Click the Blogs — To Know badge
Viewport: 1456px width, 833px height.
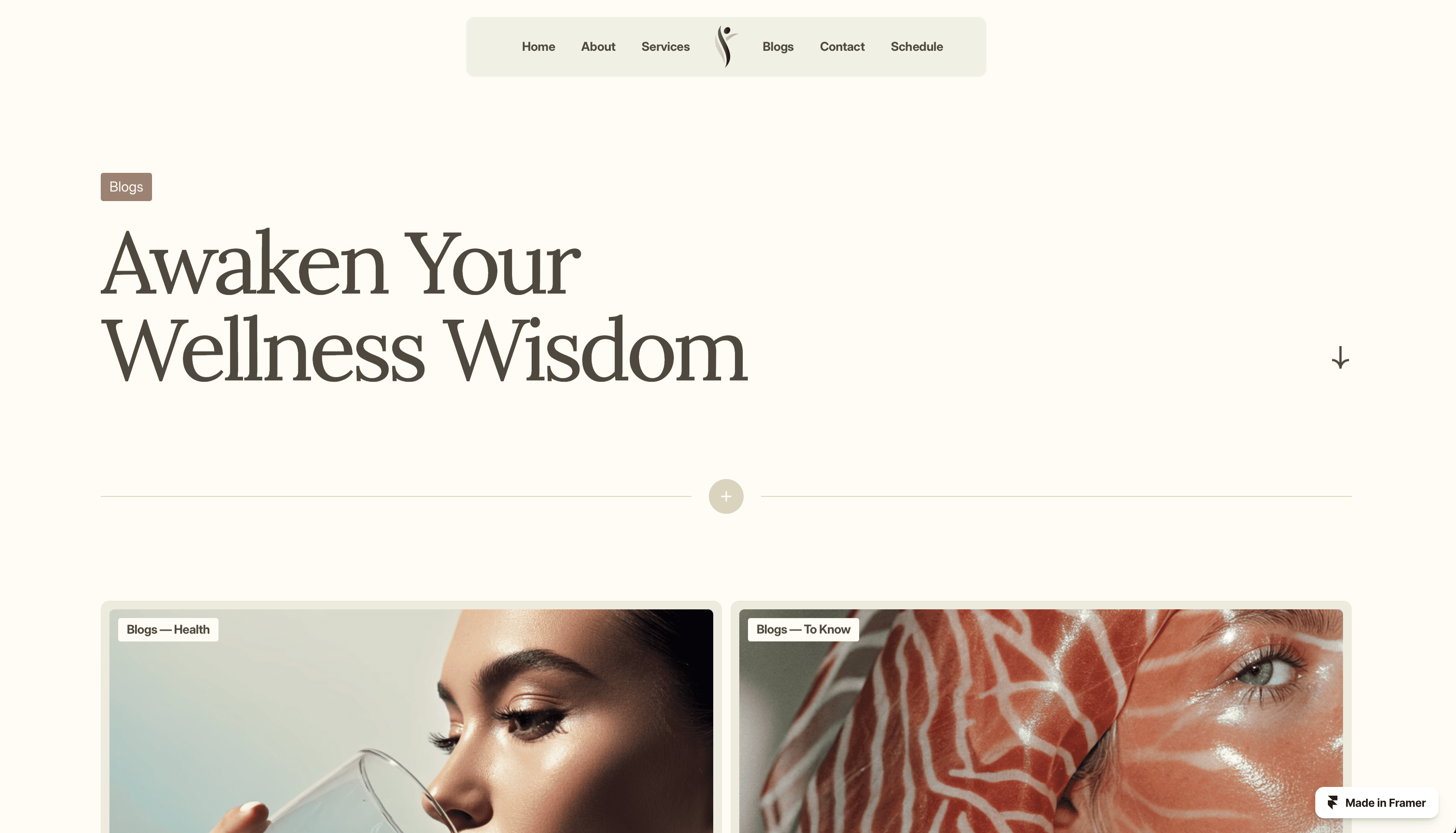pos(803,629)
